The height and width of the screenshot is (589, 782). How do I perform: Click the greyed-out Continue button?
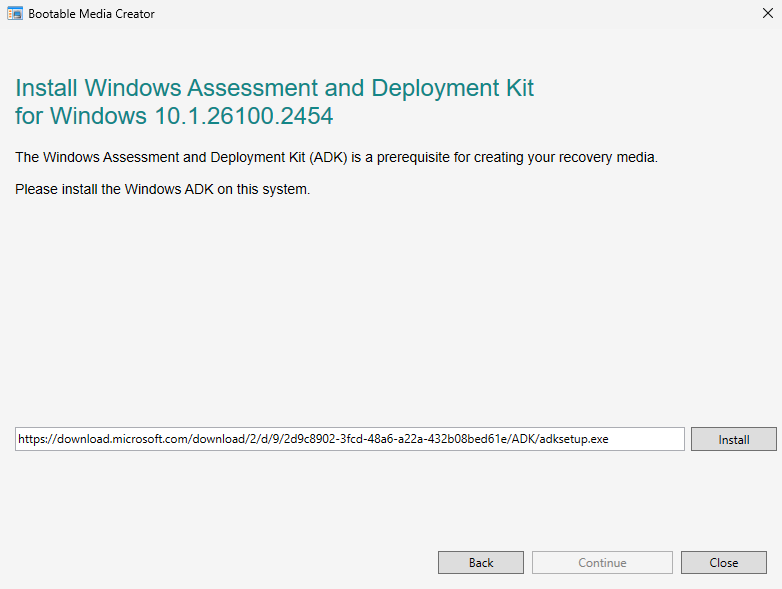click(x=602, y=563)
